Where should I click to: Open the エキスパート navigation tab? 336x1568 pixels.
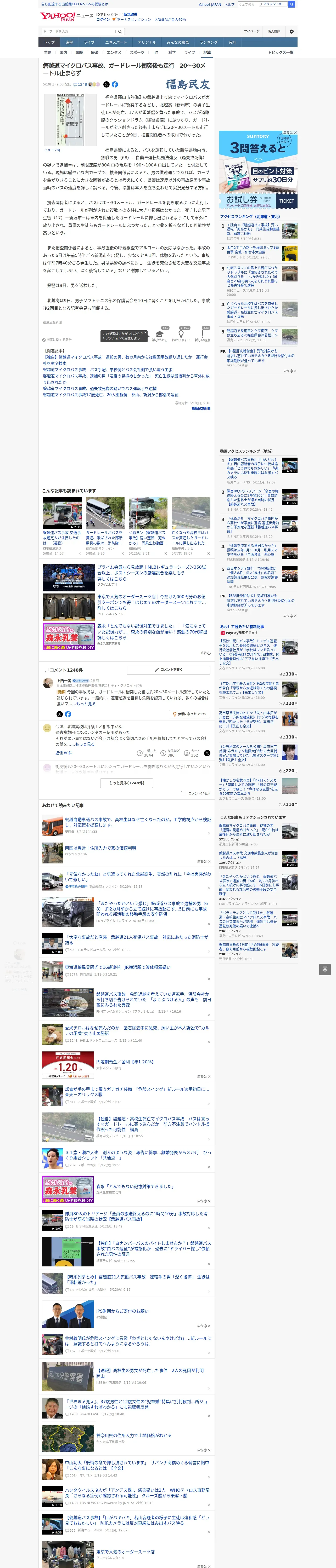(116, 43)
